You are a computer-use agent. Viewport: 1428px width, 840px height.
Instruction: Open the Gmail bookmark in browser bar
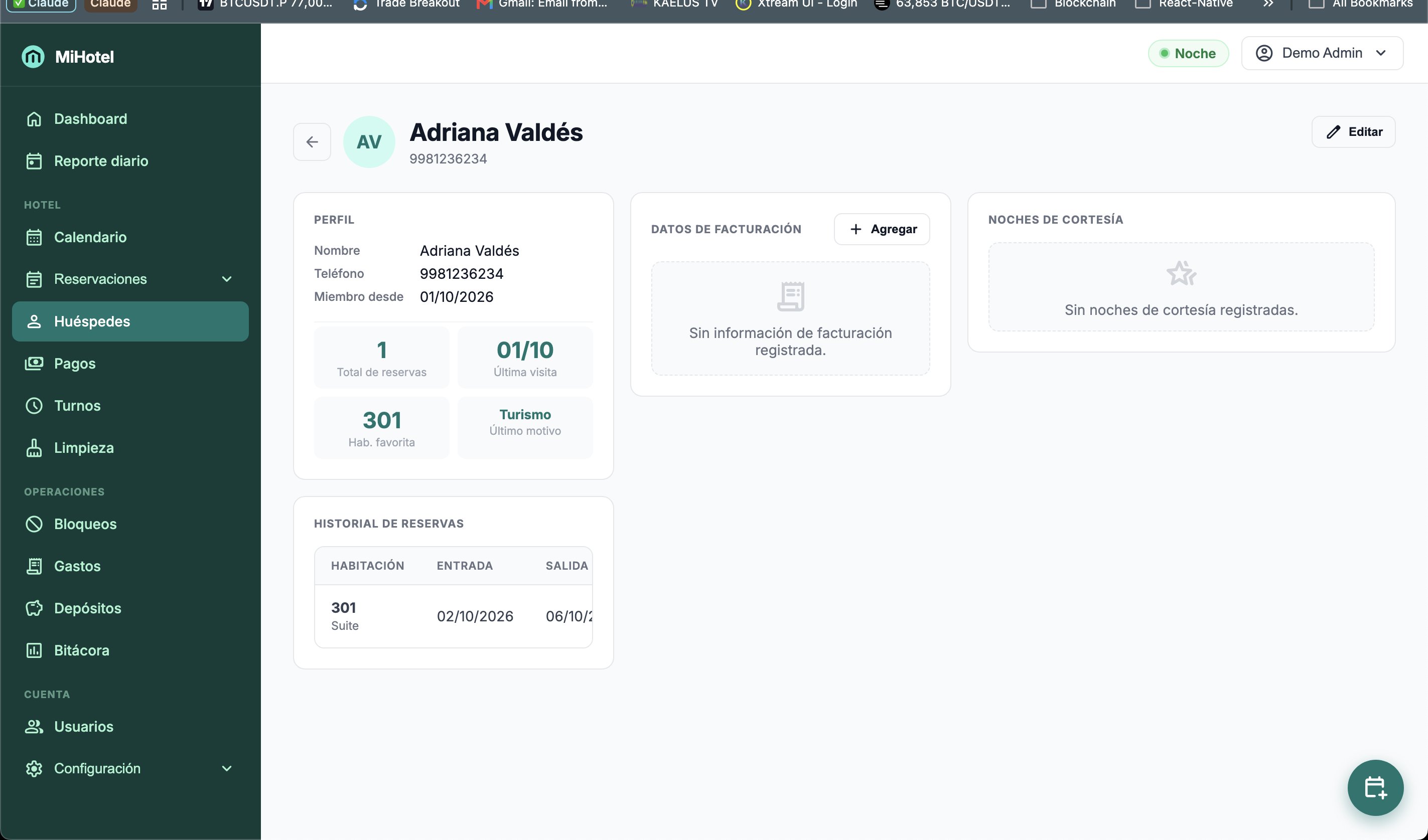pyautogui.click(x=542, y=4)
